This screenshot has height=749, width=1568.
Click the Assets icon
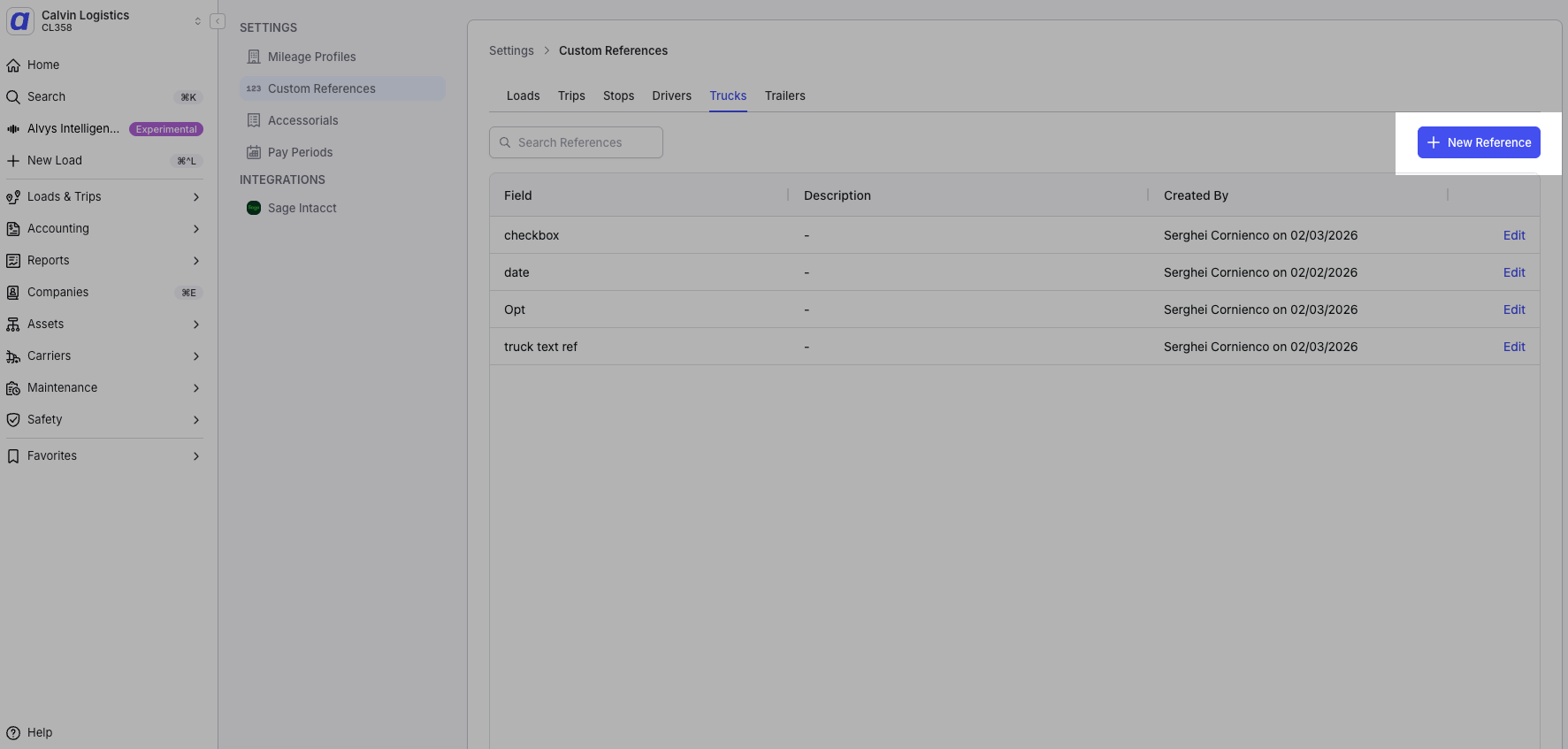13,325
